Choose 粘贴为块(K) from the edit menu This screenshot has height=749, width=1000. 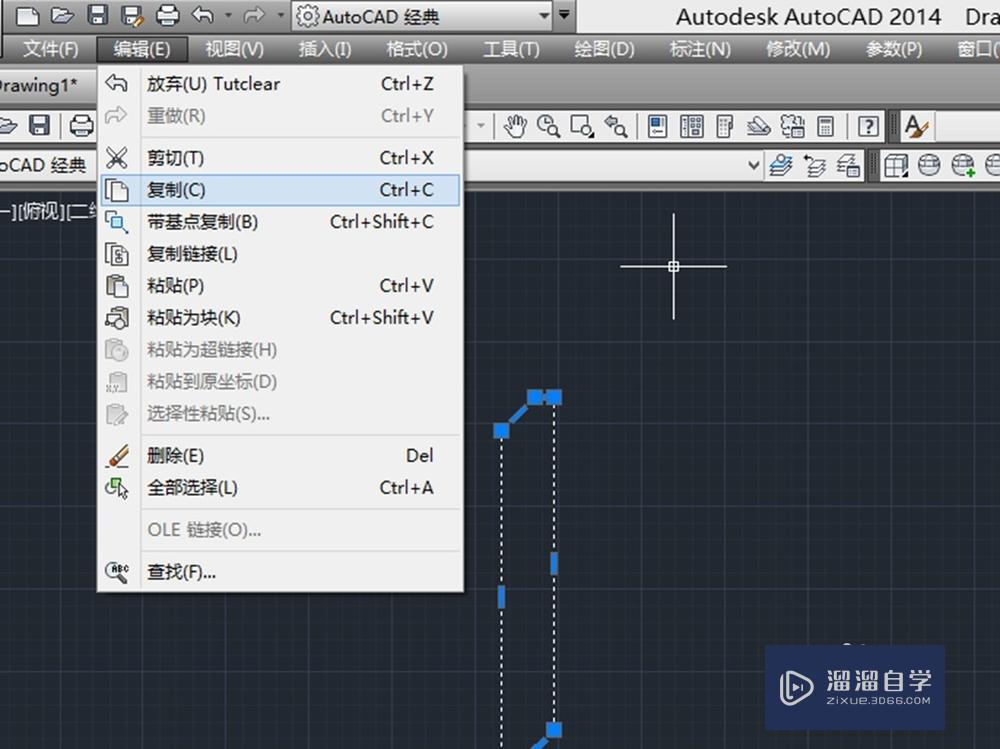[x=280, y=318]
